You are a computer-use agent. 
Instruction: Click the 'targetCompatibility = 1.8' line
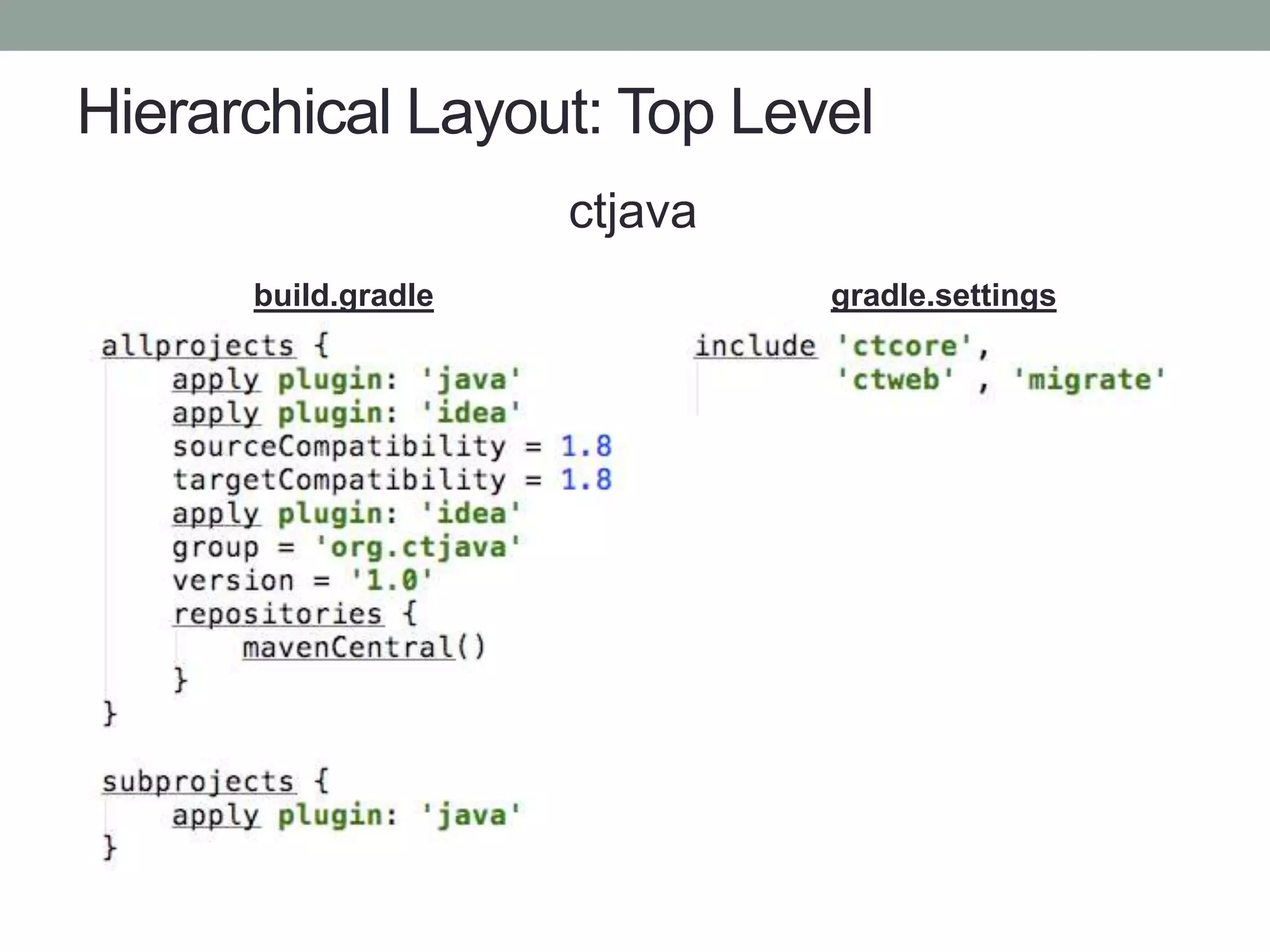(x=393, y=480)
